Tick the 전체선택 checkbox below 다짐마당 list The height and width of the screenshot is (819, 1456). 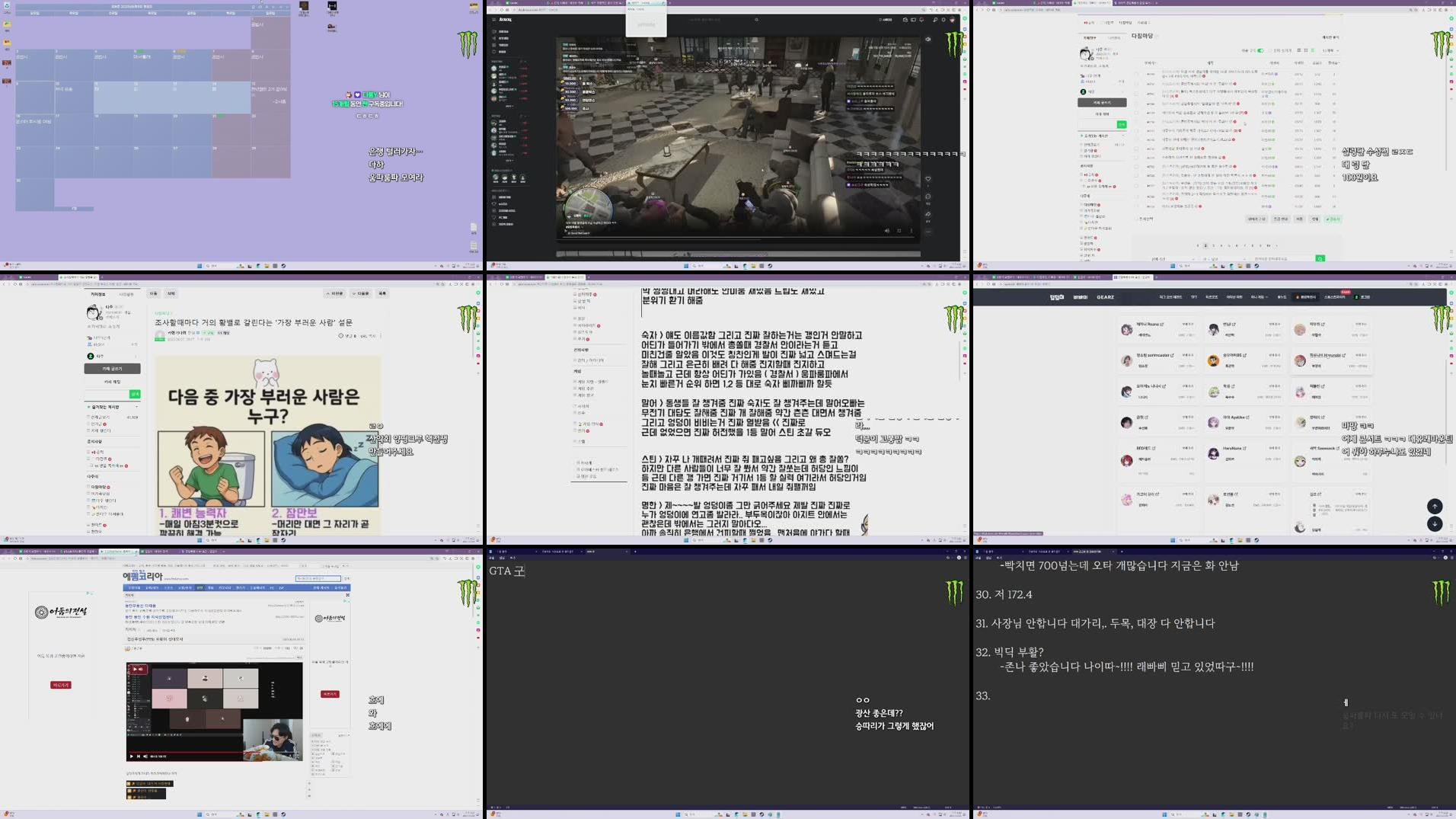click(x=1136, y=219)
